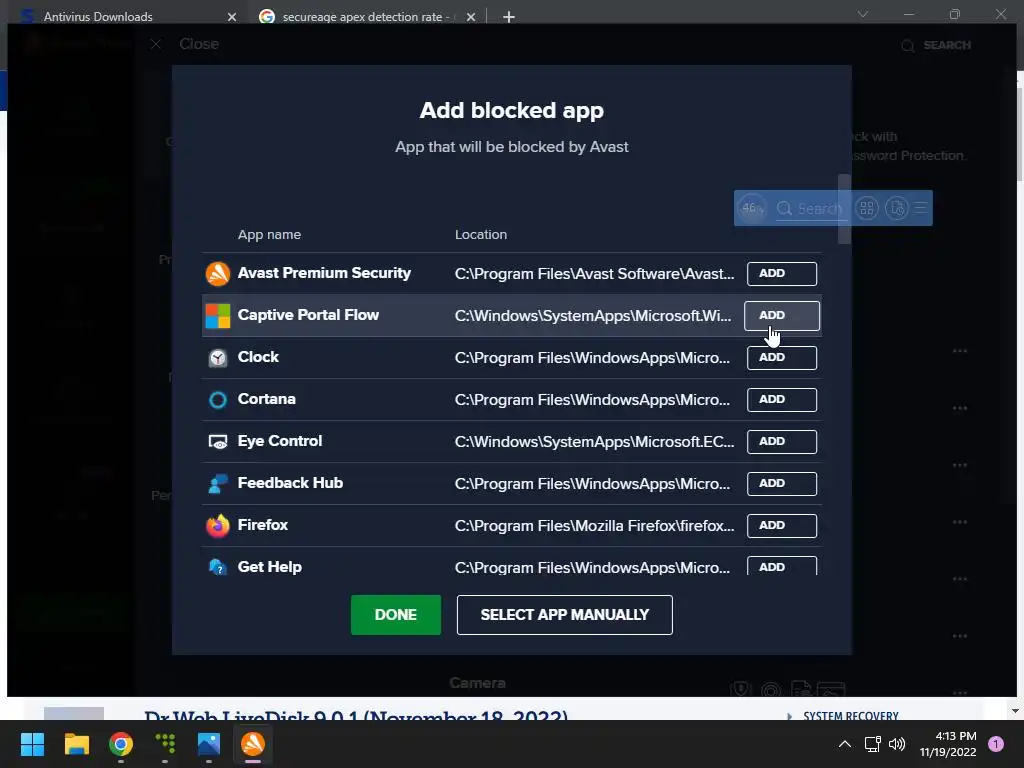Add Avast Premium Security to blocked apps
Image resolution: width=1024 pixels, height=768 pixels.
pyautogui.click(x=782, y=274)
